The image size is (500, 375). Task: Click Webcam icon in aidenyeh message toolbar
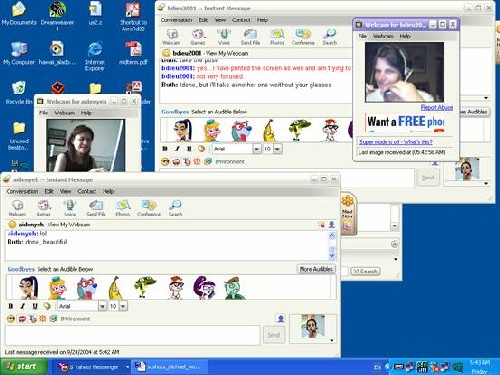click(17, 208)
